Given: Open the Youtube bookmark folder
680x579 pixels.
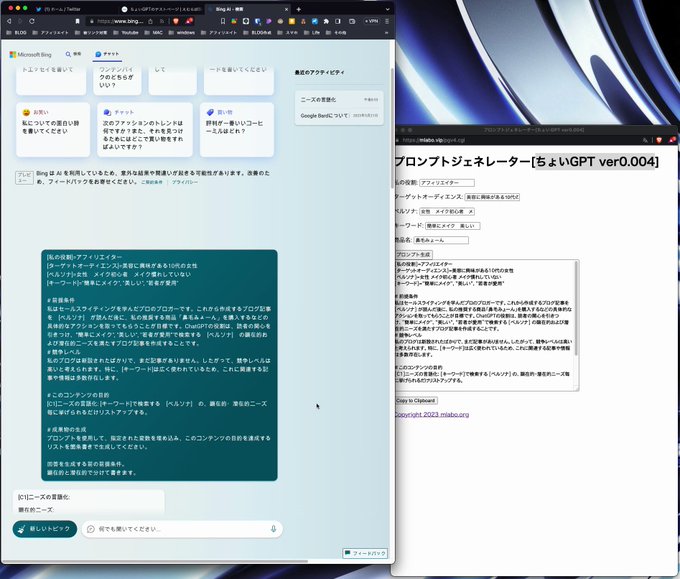Looking at the screenshot, I should click(126, 33).
